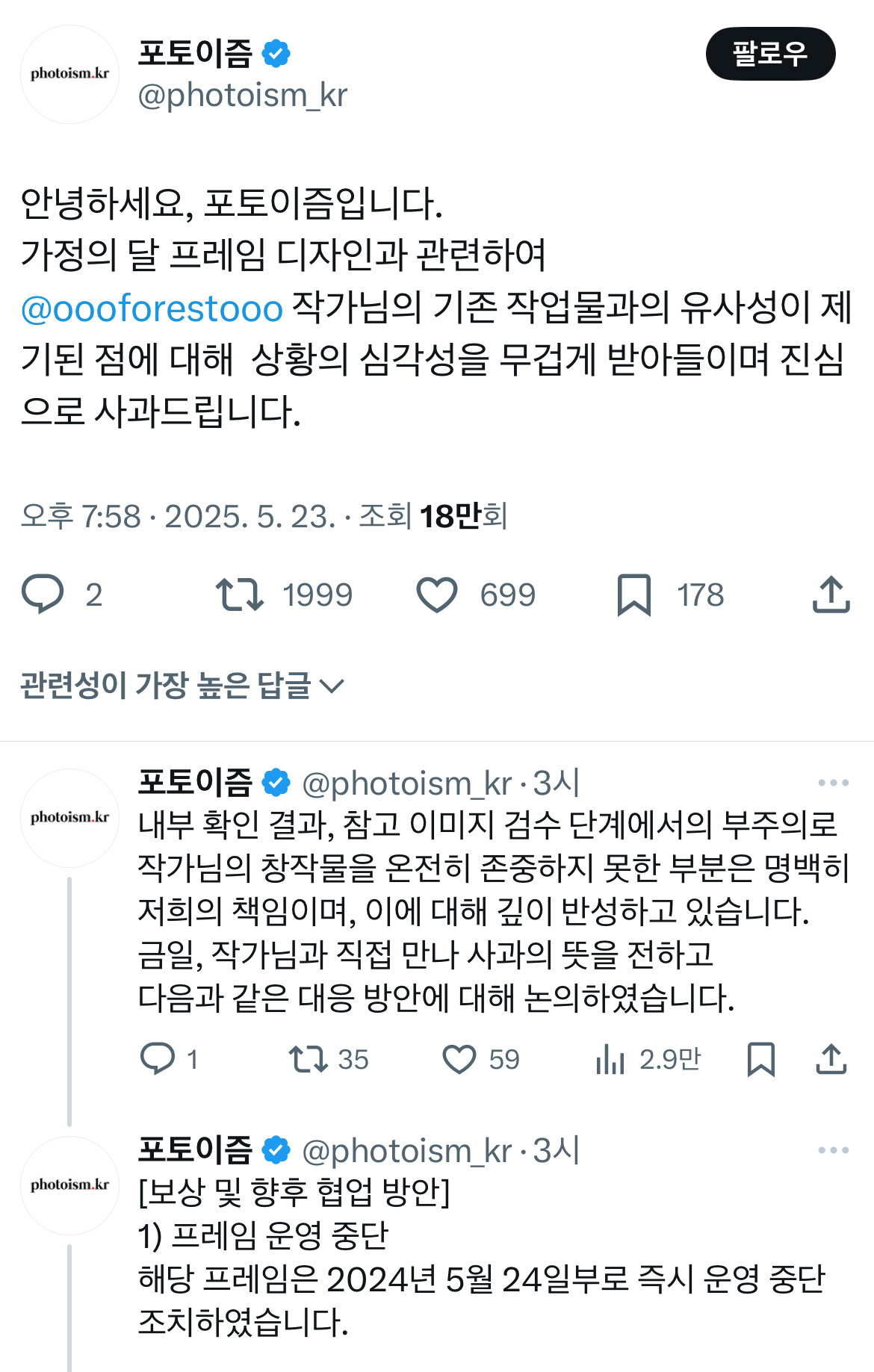The width and height of the screenshot is (874, 1372).
Task: Repost the first reply with 35 reposts
Action: [x=309, y=1059]
